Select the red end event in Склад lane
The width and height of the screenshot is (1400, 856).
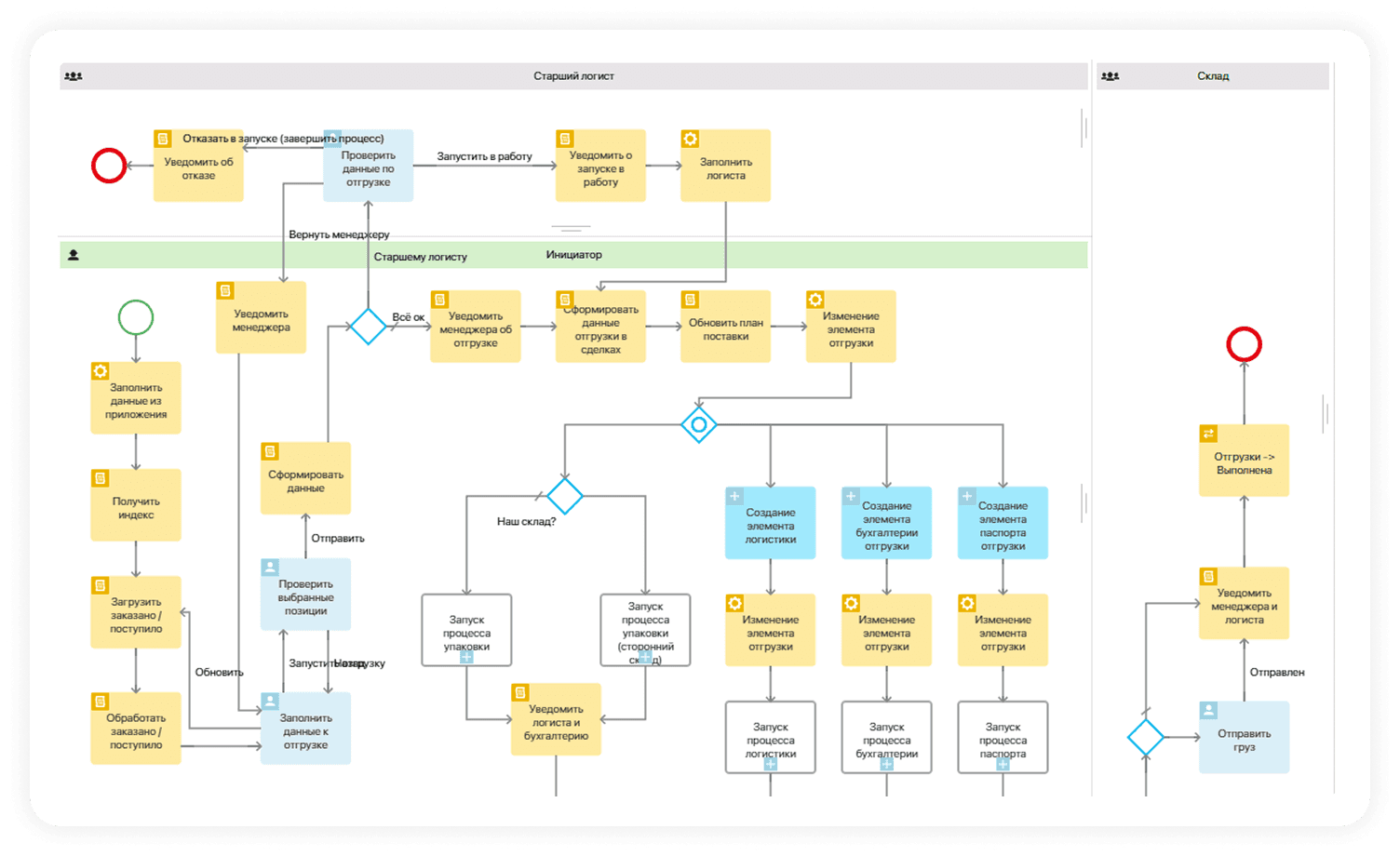1244,344
